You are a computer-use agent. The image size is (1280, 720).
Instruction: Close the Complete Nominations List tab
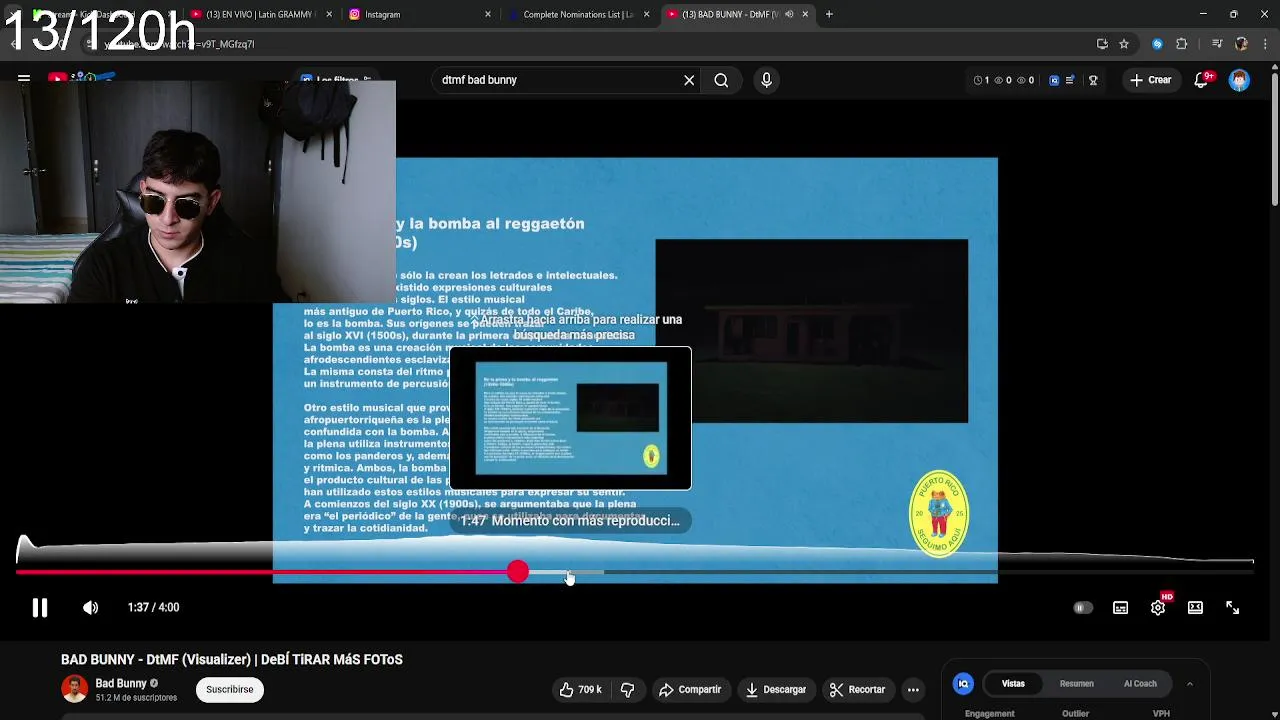tap(647, 14)
